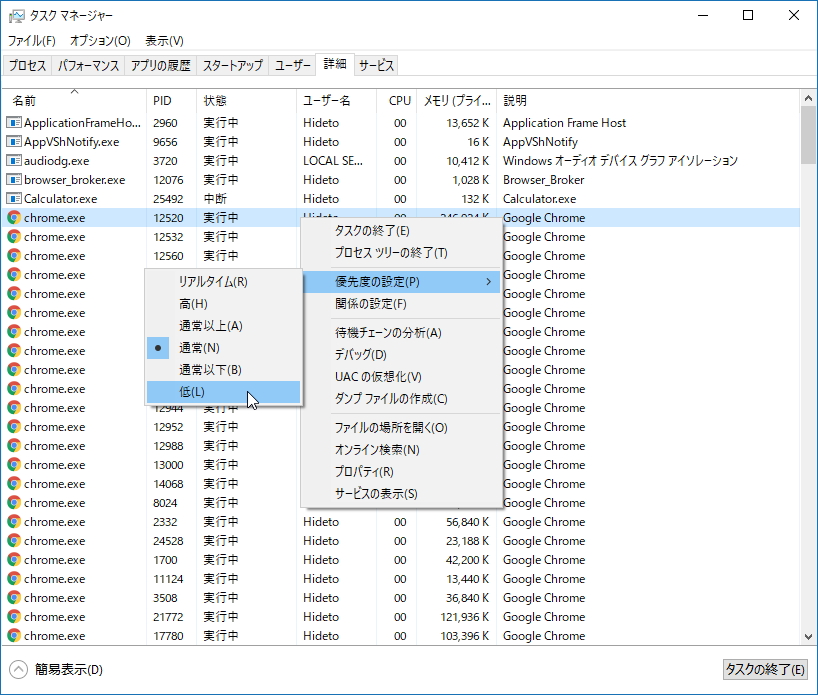The height and width of the screenshot is (695, 818).
Task: Collapse to simple view with 簡易表示 arrow
Action: (18, 669)
